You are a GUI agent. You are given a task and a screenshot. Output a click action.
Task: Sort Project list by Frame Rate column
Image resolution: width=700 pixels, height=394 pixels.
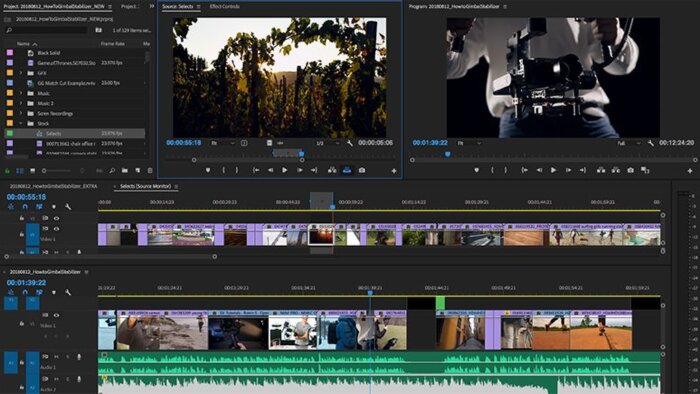pyautogui.click(x=112, y=44)
